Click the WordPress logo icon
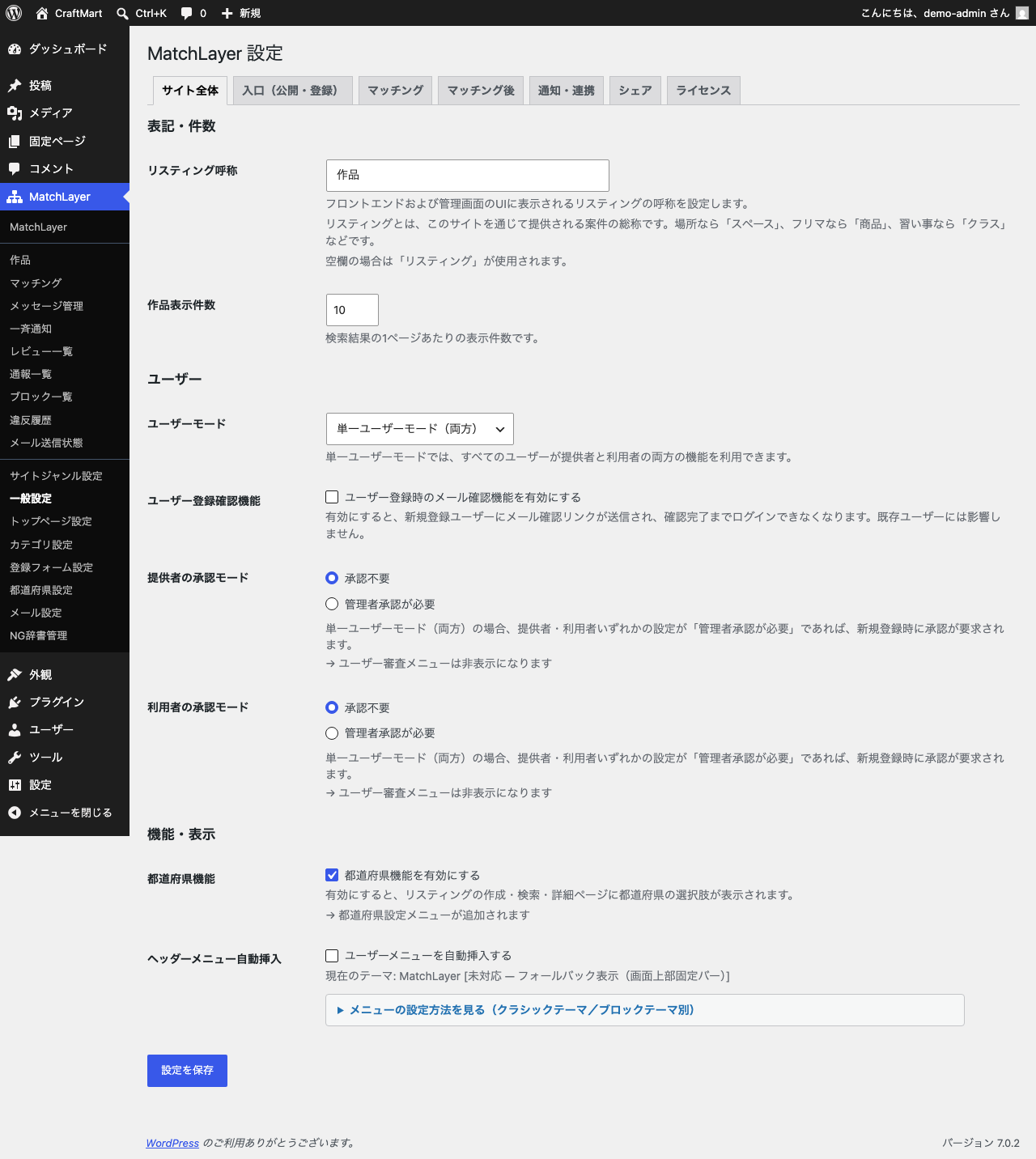This screenshot has width=1036, height=1159. [x=14, y=13]
